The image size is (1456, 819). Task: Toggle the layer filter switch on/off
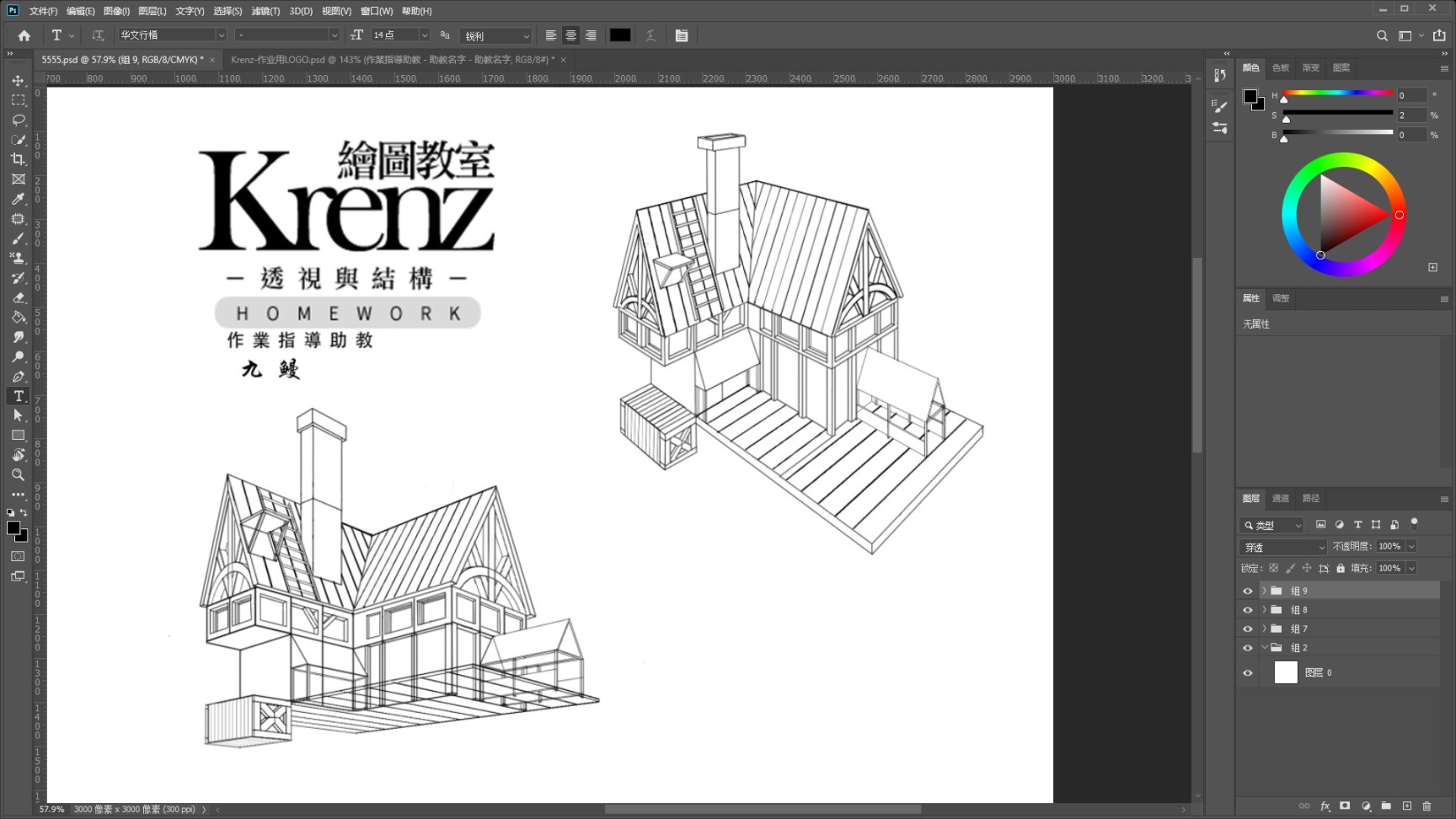coord(1415,523)
